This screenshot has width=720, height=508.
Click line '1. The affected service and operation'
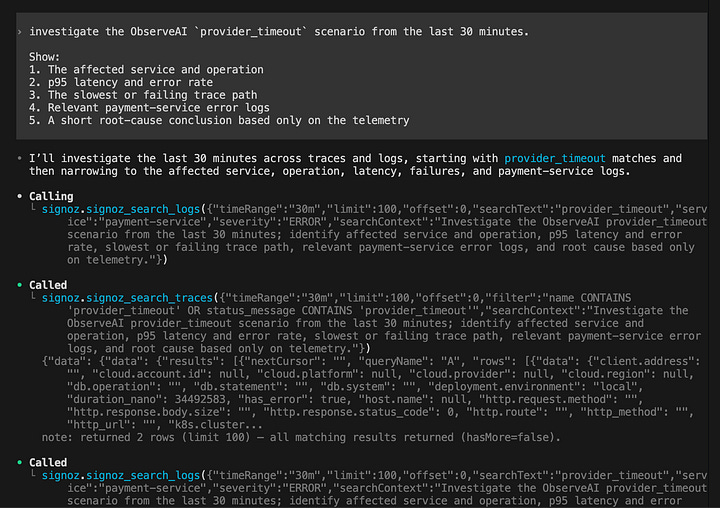pyautogui.click(x=146, y=70)
